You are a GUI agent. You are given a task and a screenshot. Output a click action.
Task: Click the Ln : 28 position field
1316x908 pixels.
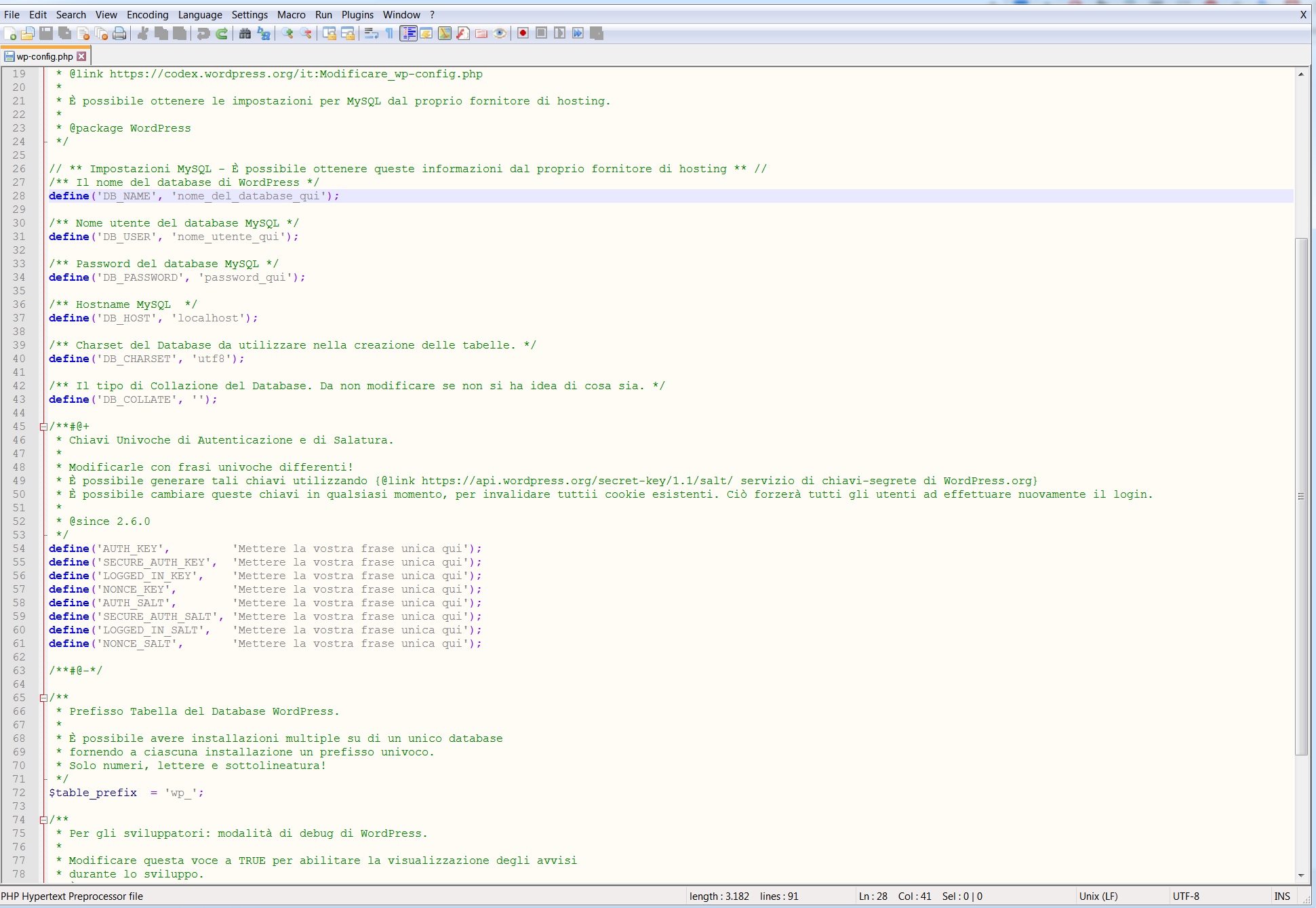click(x=873, y=896)
